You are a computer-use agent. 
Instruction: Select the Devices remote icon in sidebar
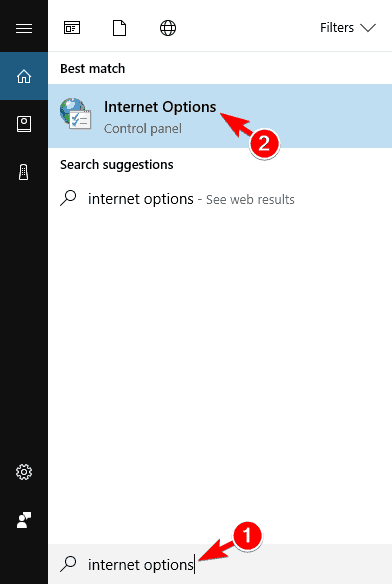tap(24, 172)
